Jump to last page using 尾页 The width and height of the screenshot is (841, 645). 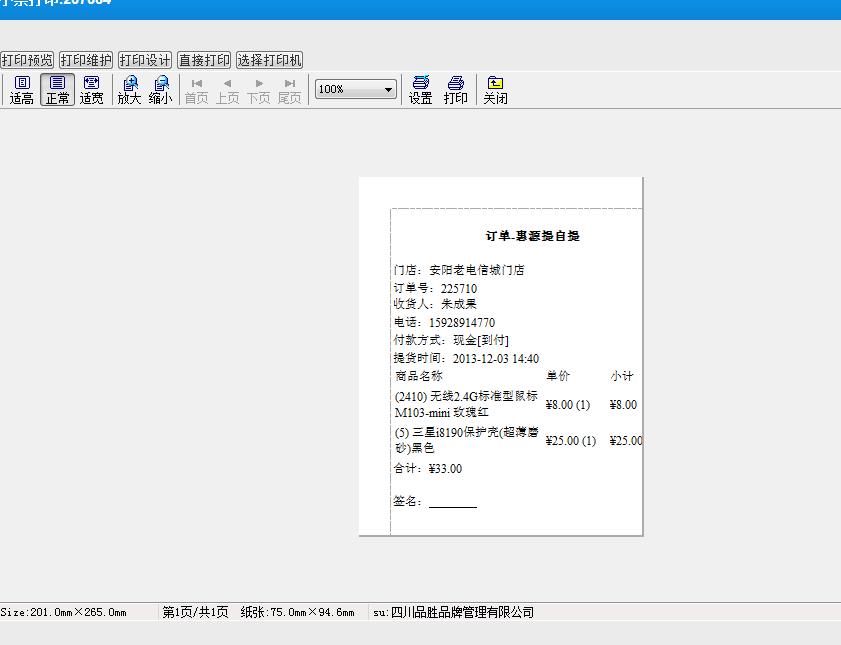click(289, 89)
